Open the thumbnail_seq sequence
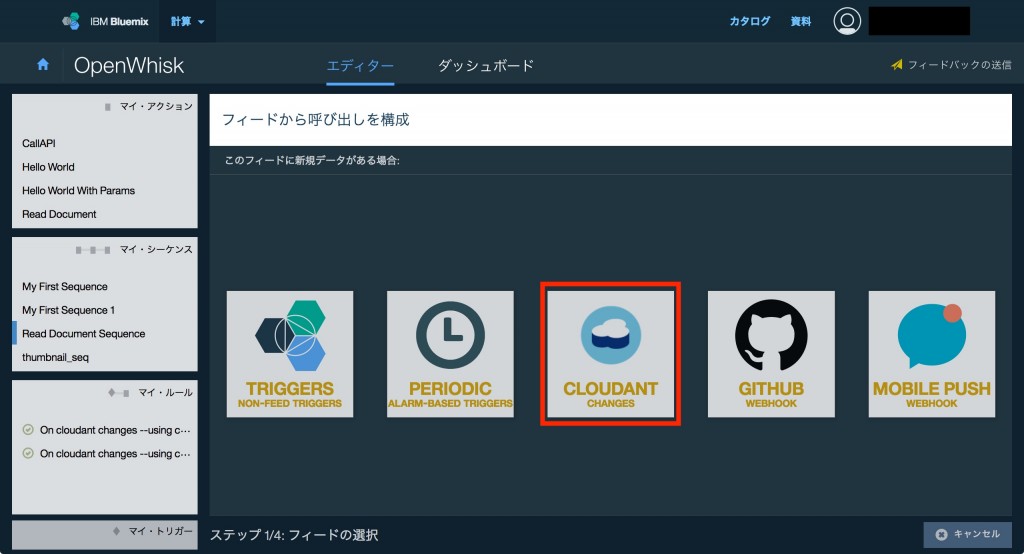The width and height of the screenshot is (1024, 554). click(55, 357)
